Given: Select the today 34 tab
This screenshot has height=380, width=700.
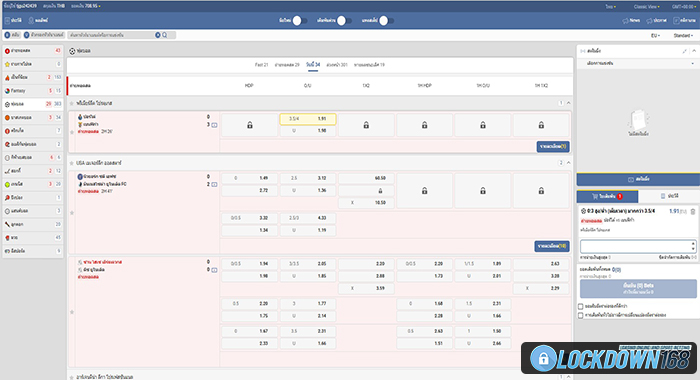Looking at the screenshot, I should click(x=313, y=65).
